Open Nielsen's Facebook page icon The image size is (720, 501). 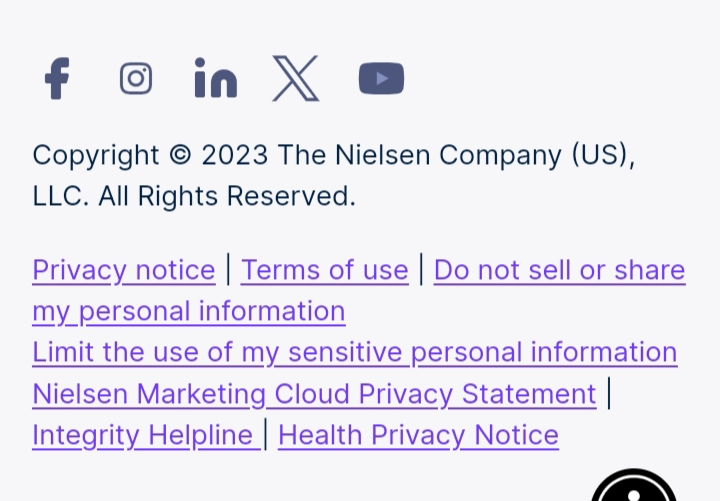pyautogui.click(x=57, y=78)
